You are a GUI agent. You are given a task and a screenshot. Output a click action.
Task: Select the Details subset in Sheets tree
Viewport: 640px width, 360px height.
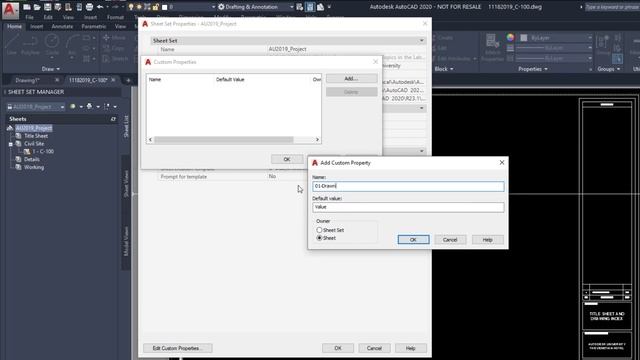(31, 160)
